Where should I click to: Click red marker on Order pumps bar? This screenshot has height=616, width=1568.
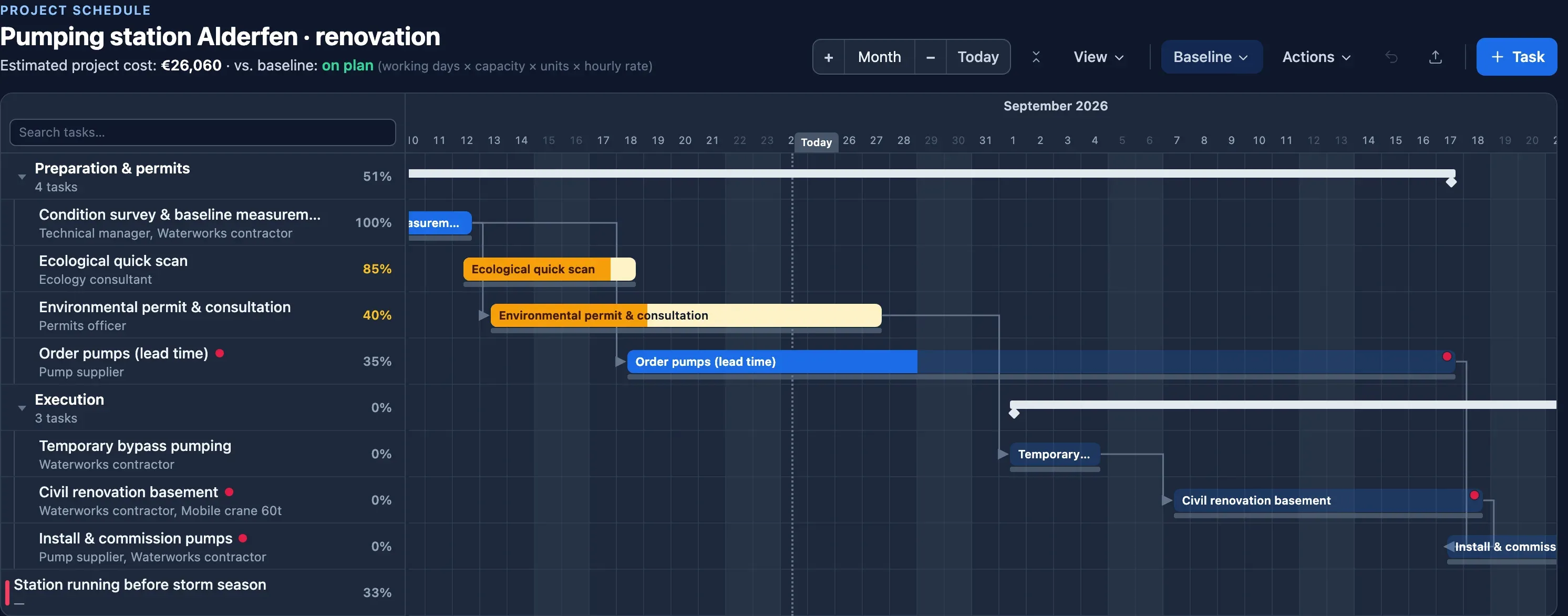pyautogui.click(x=1447, y=357)
